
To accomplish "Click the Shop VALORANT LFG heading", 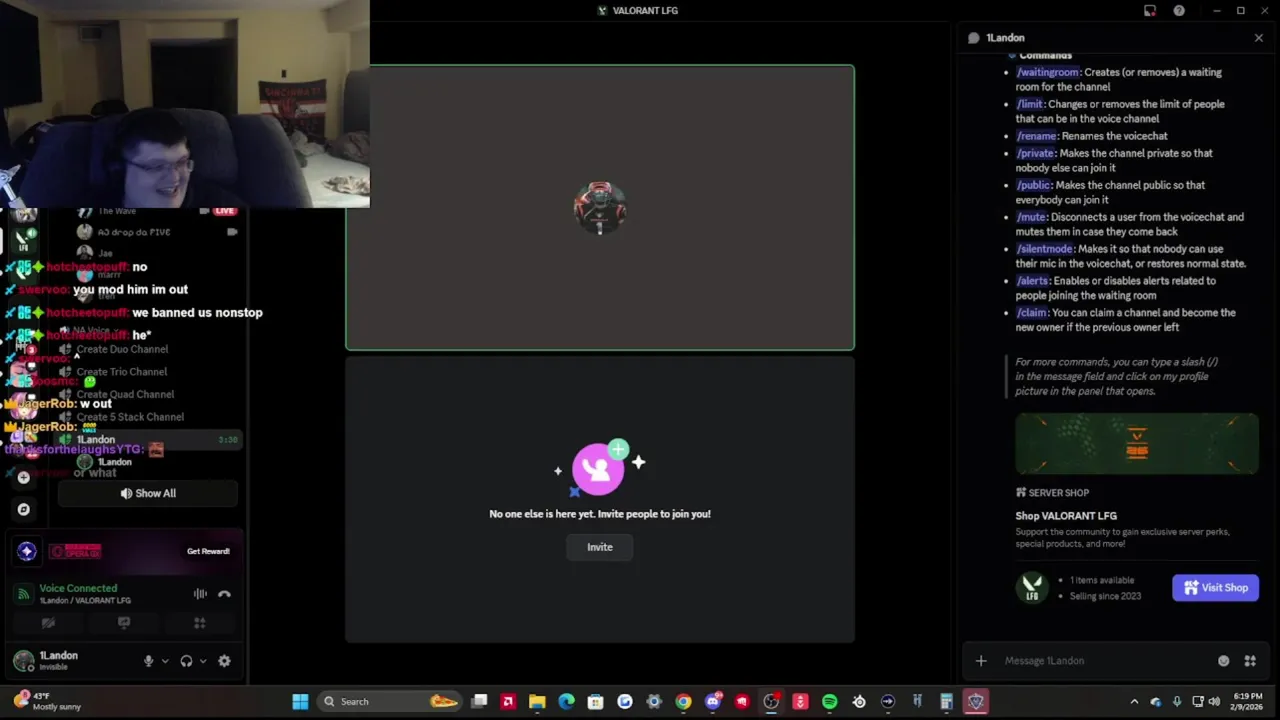I will click(x=1066, y=516).
